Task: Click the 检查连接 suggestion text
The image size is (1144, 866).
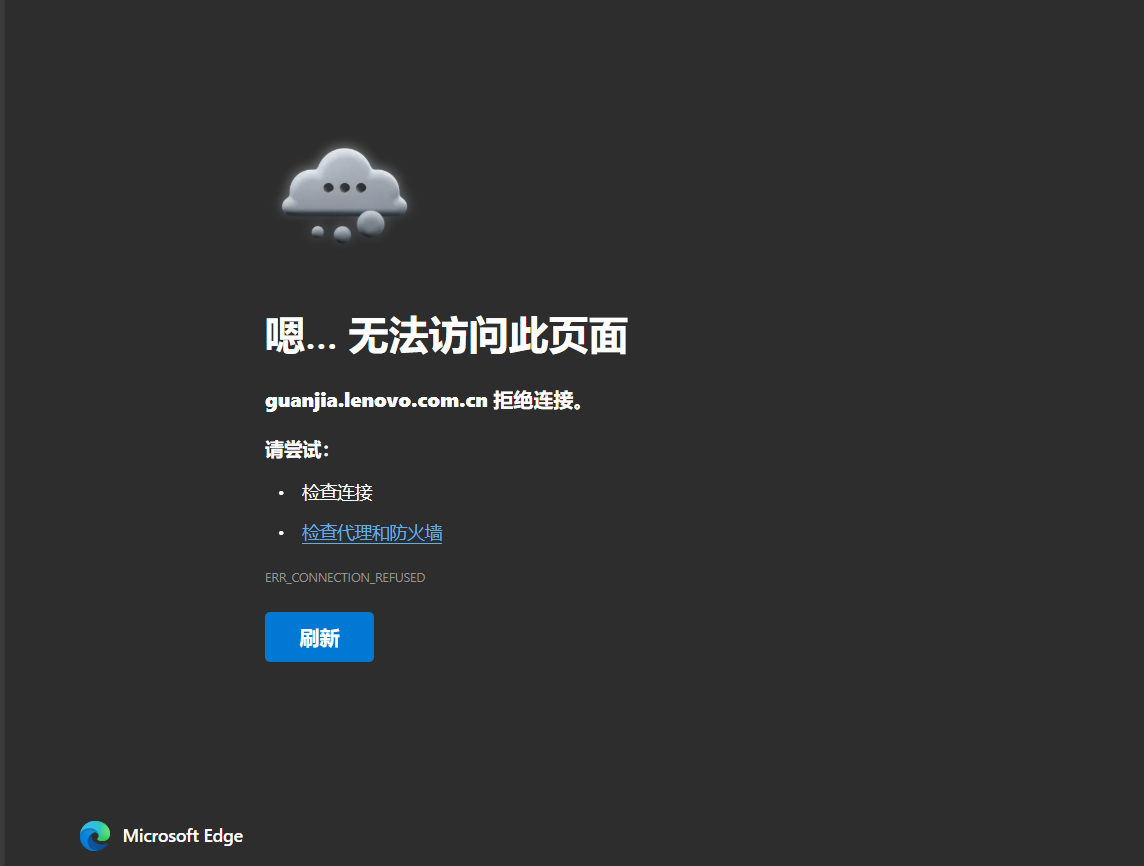Action: pos(337,492)
